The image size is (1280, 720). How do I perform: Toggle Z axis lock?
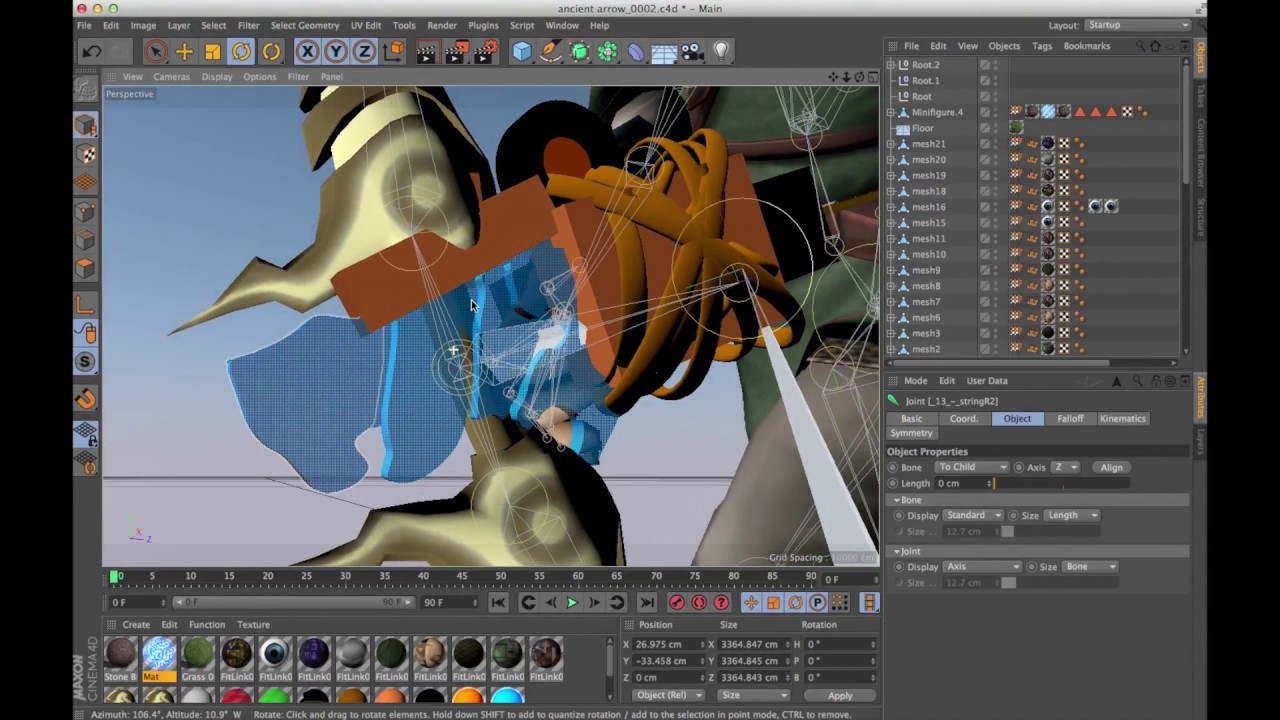pyautogui.click(x=365, y=52)
